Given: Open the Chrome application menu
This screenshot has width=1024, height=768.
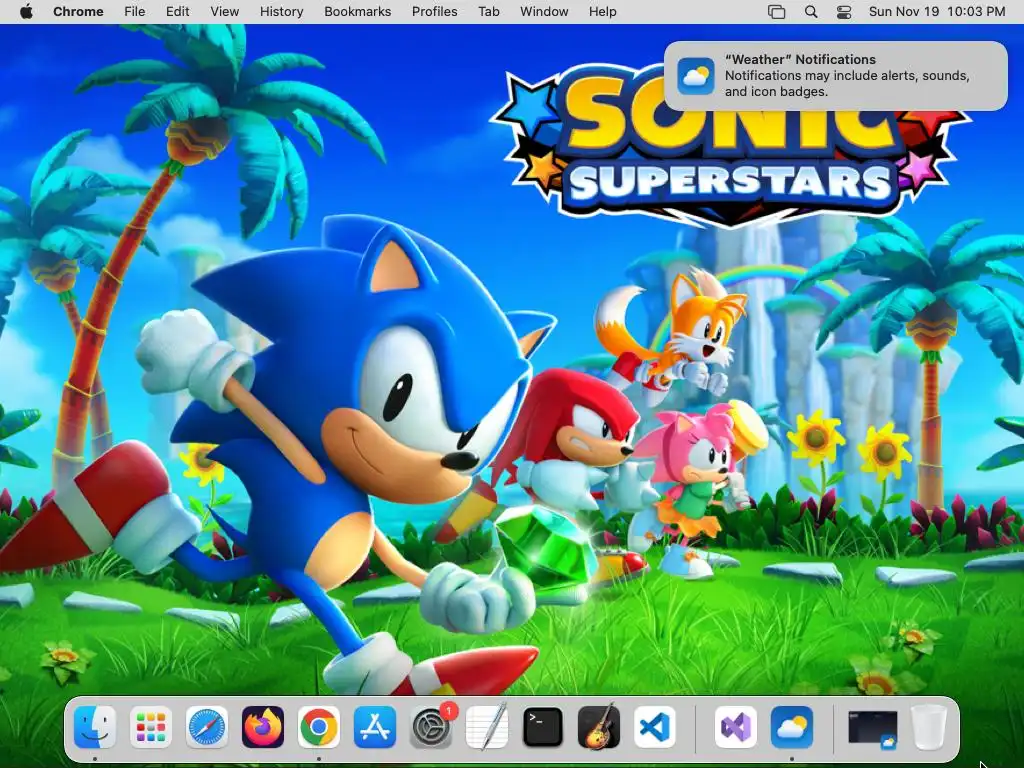Looking at the screenshot, I should (78, 12).
